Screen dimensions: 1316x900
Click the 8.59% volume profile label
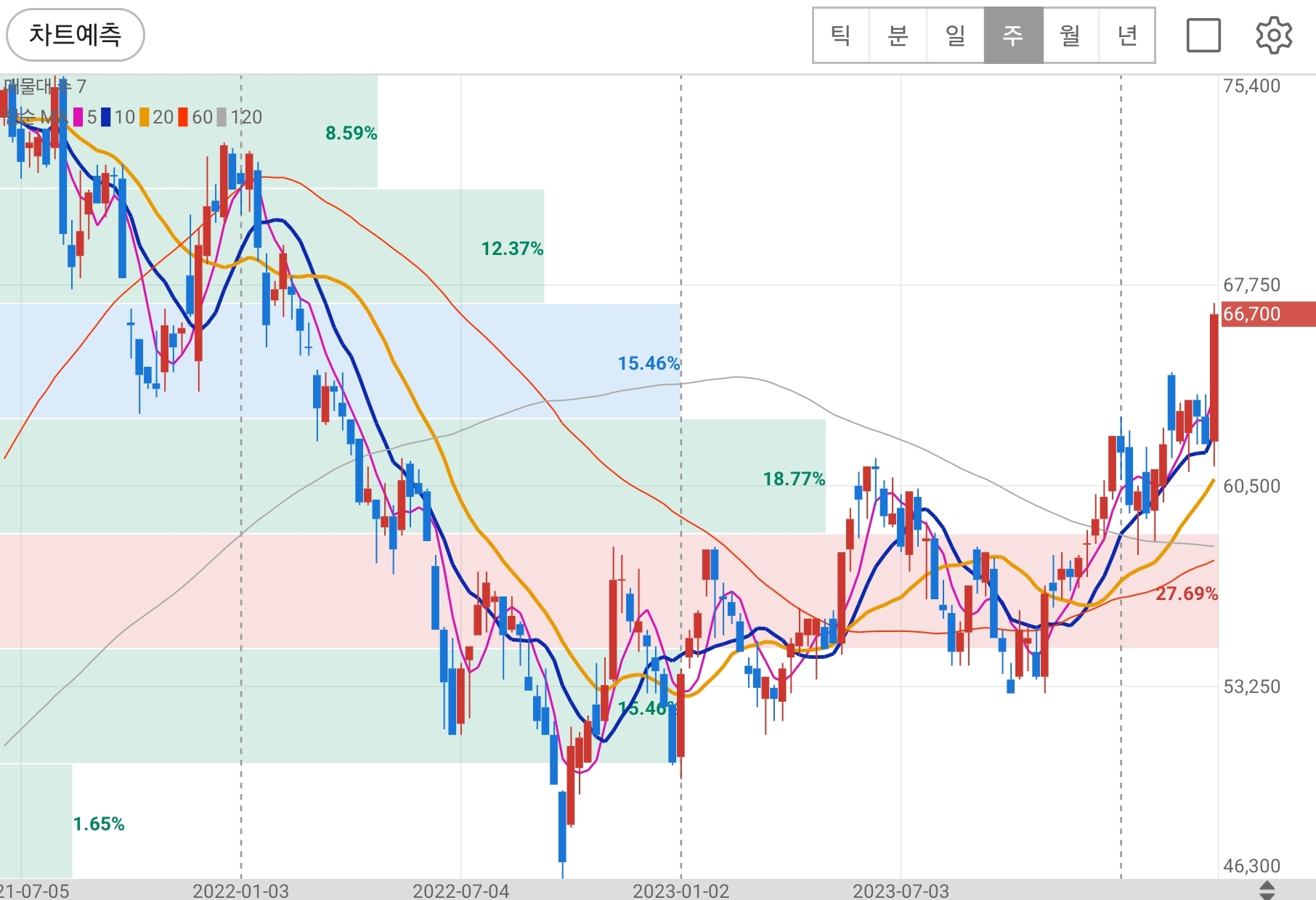click(x=351, y=133)
